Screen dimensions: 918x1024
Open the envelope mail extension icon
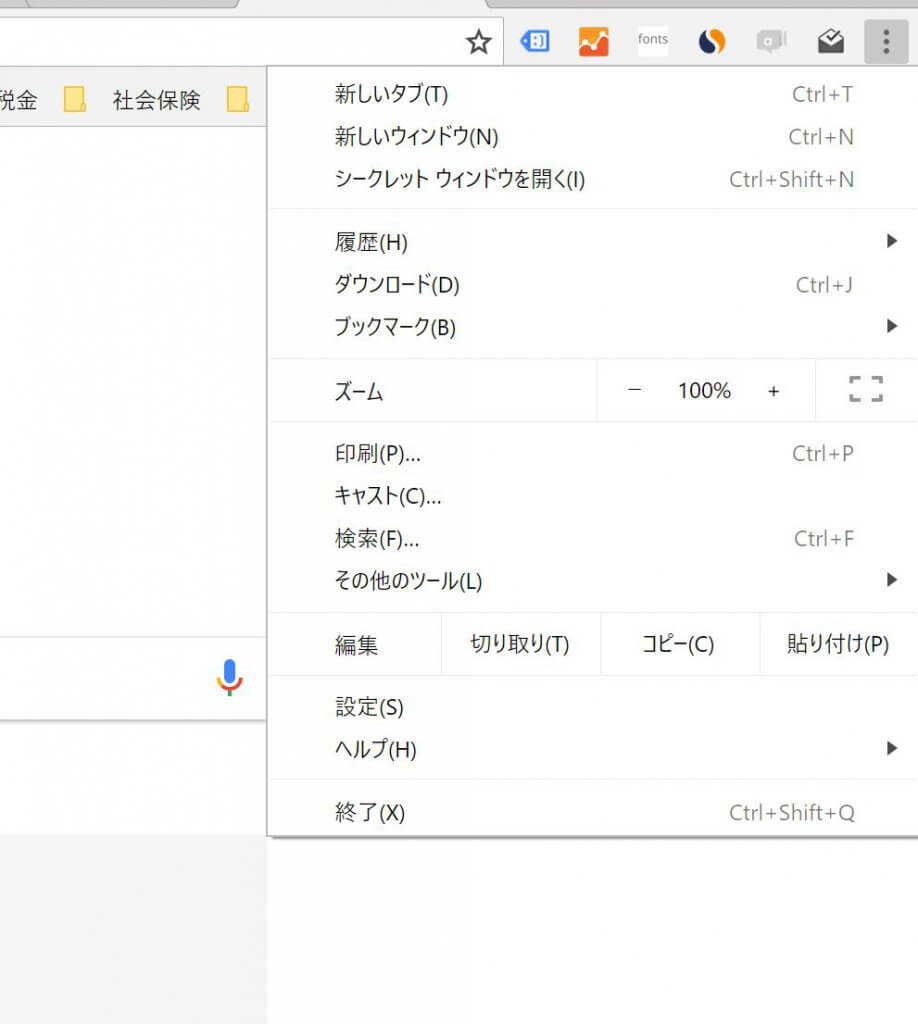[830, 42]
